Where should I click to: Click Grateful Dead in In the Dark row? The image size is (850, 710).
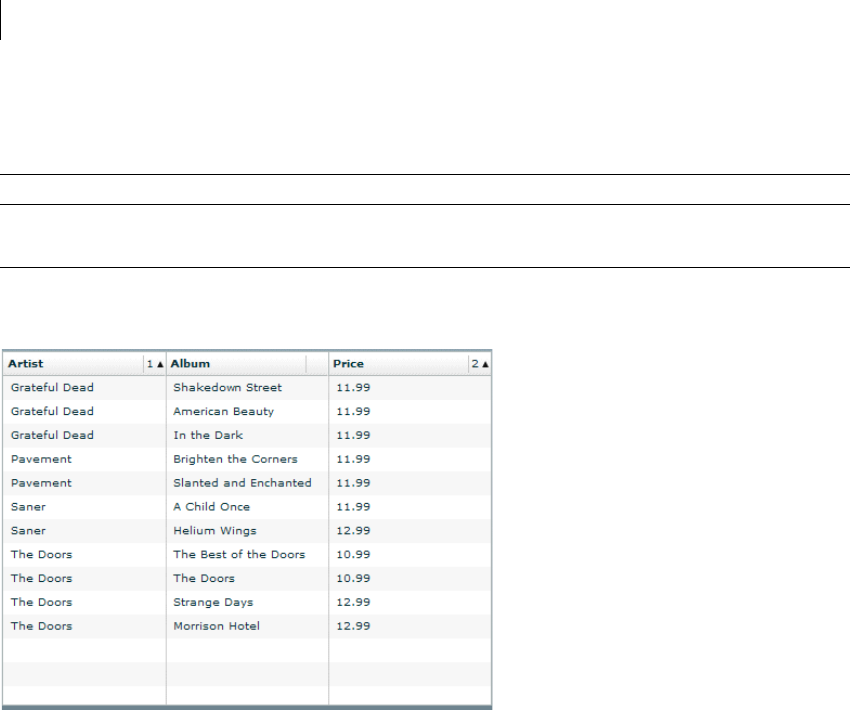52,435
